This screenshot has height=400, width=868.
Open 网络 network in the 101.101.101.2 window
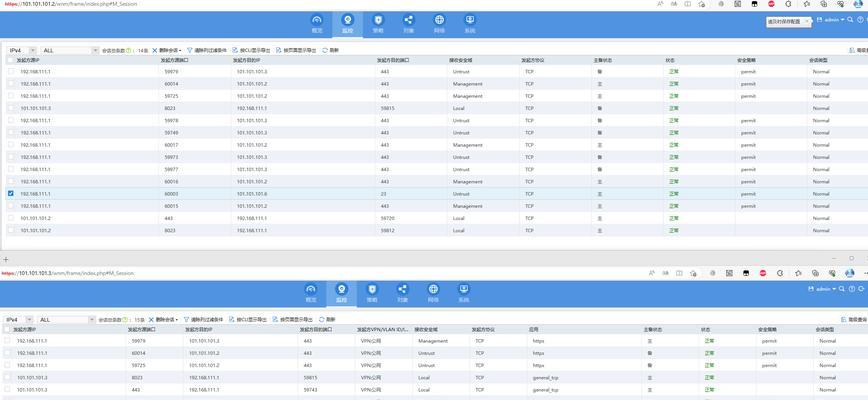pos(439,24)
